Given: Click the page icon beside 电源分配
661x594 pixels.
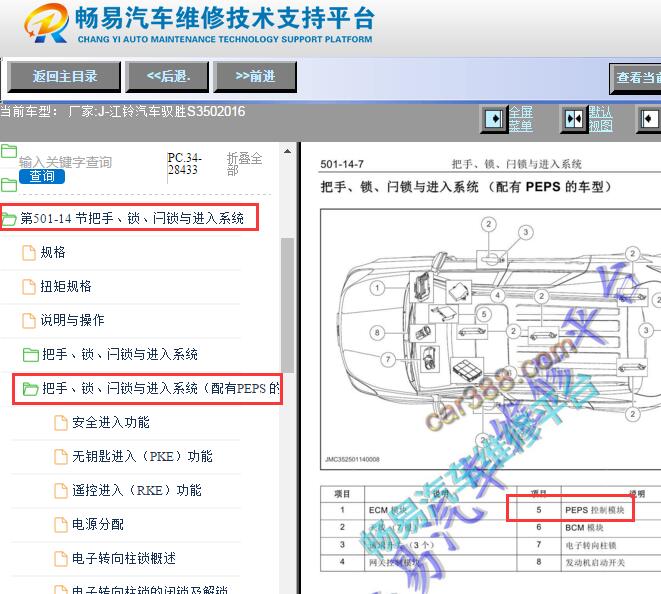Looking at the screenshot, I should [x=61, y=525].
